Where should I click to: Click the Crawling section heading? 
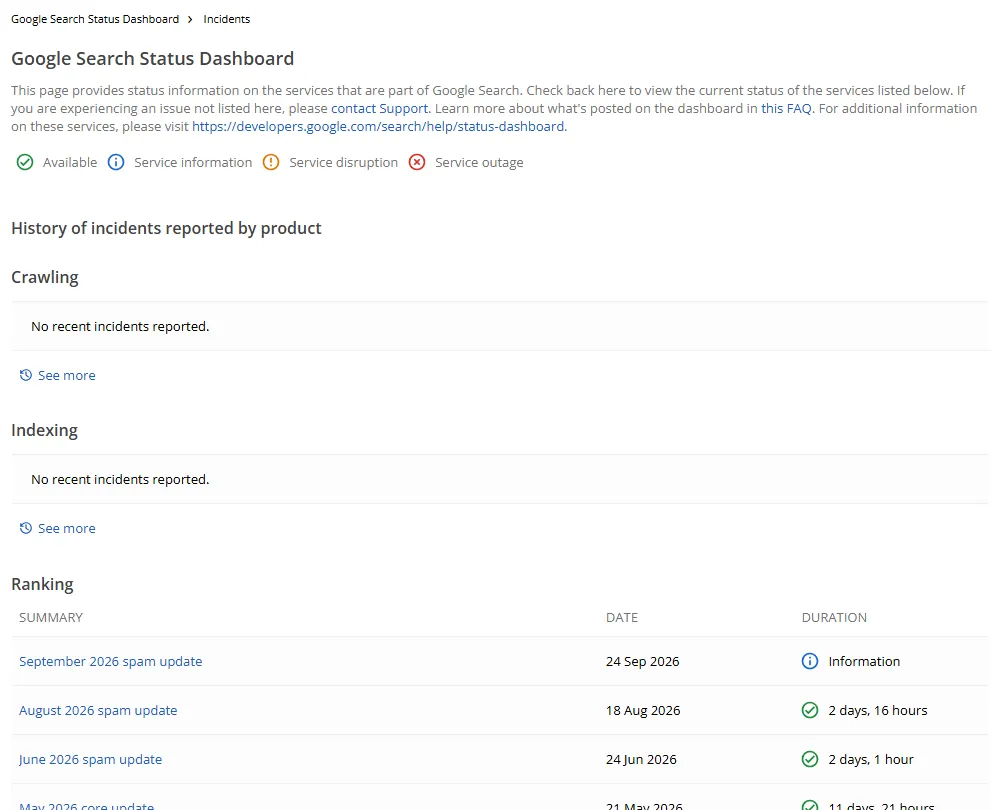pyautogui.click(x=45, y=277)
